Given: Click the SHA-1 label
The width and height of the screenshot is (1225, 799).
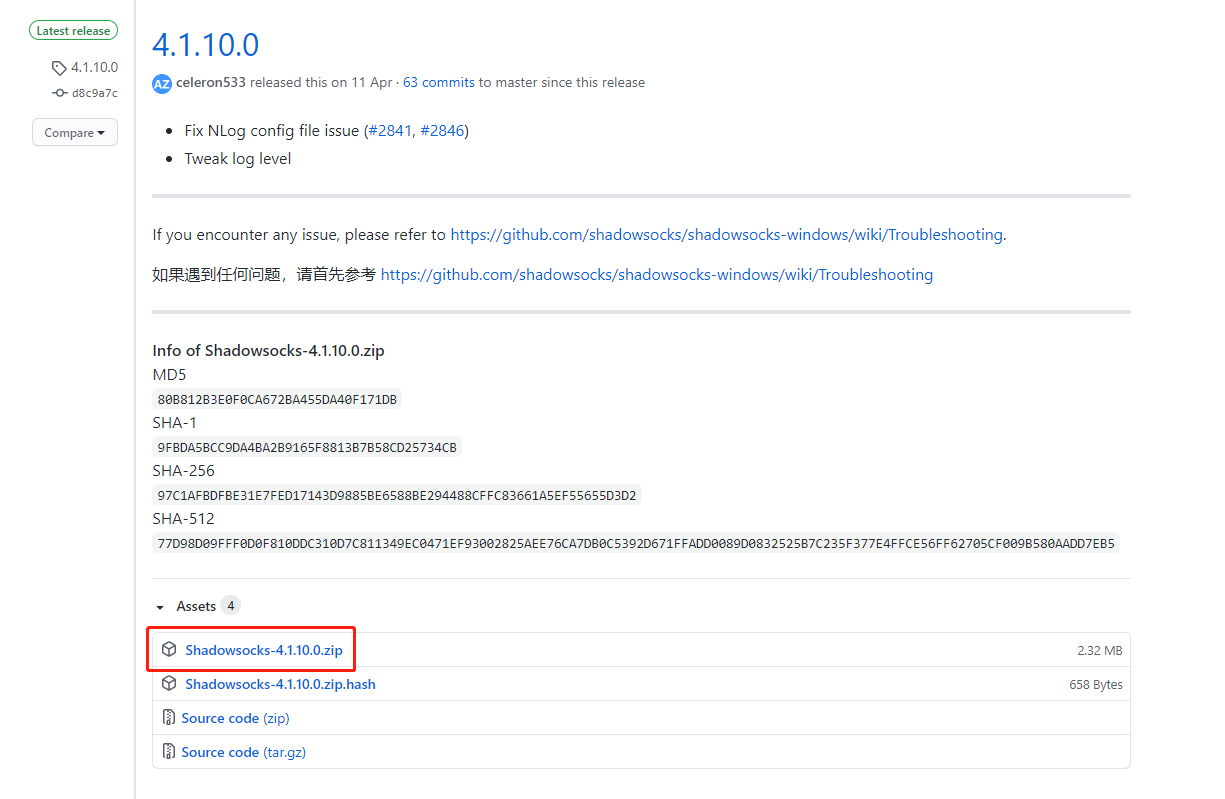Looking at the screenshot, I should point(174,423).
